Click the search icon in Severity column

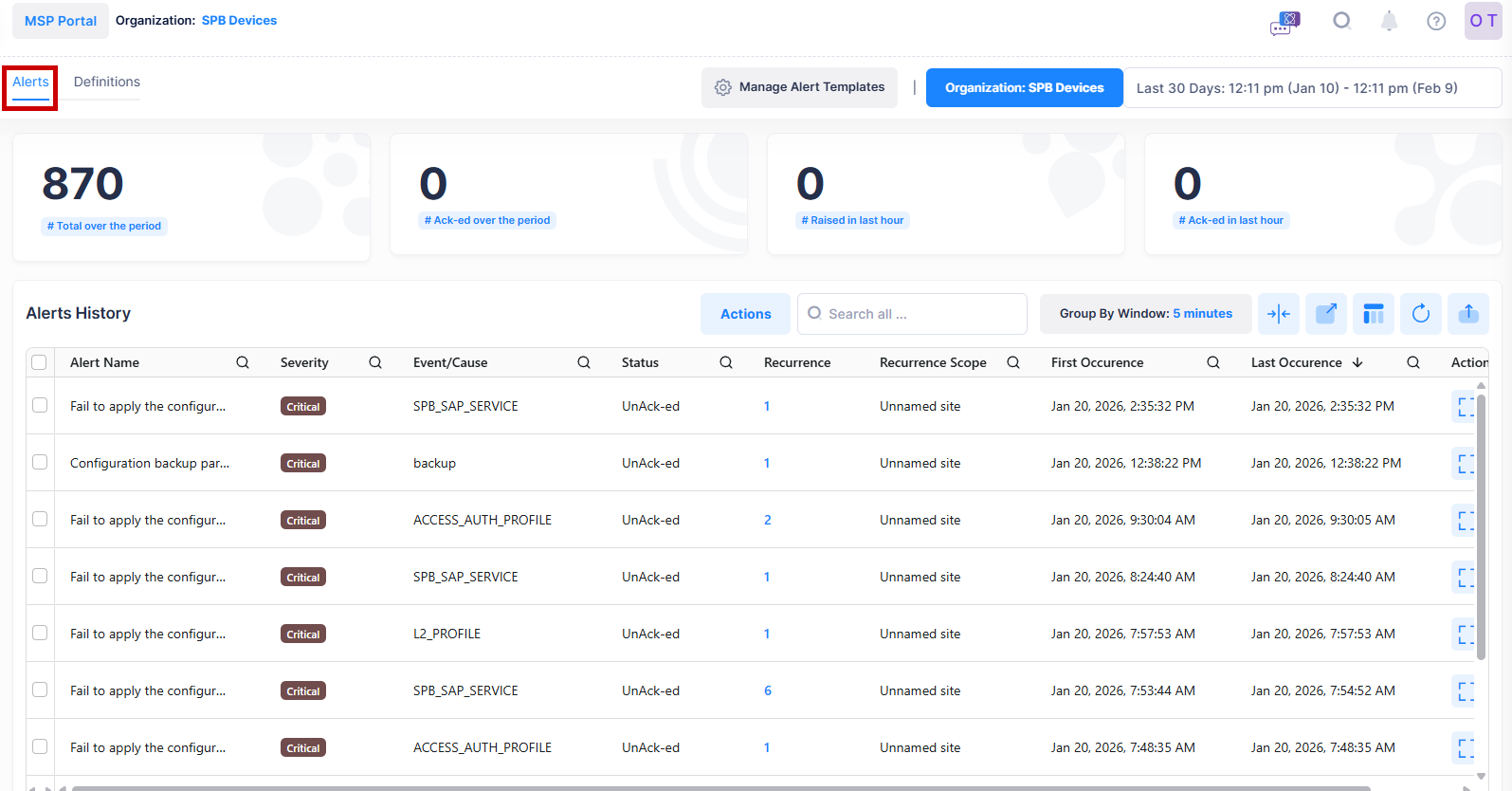pyautogui.click(x=375, y=362)
